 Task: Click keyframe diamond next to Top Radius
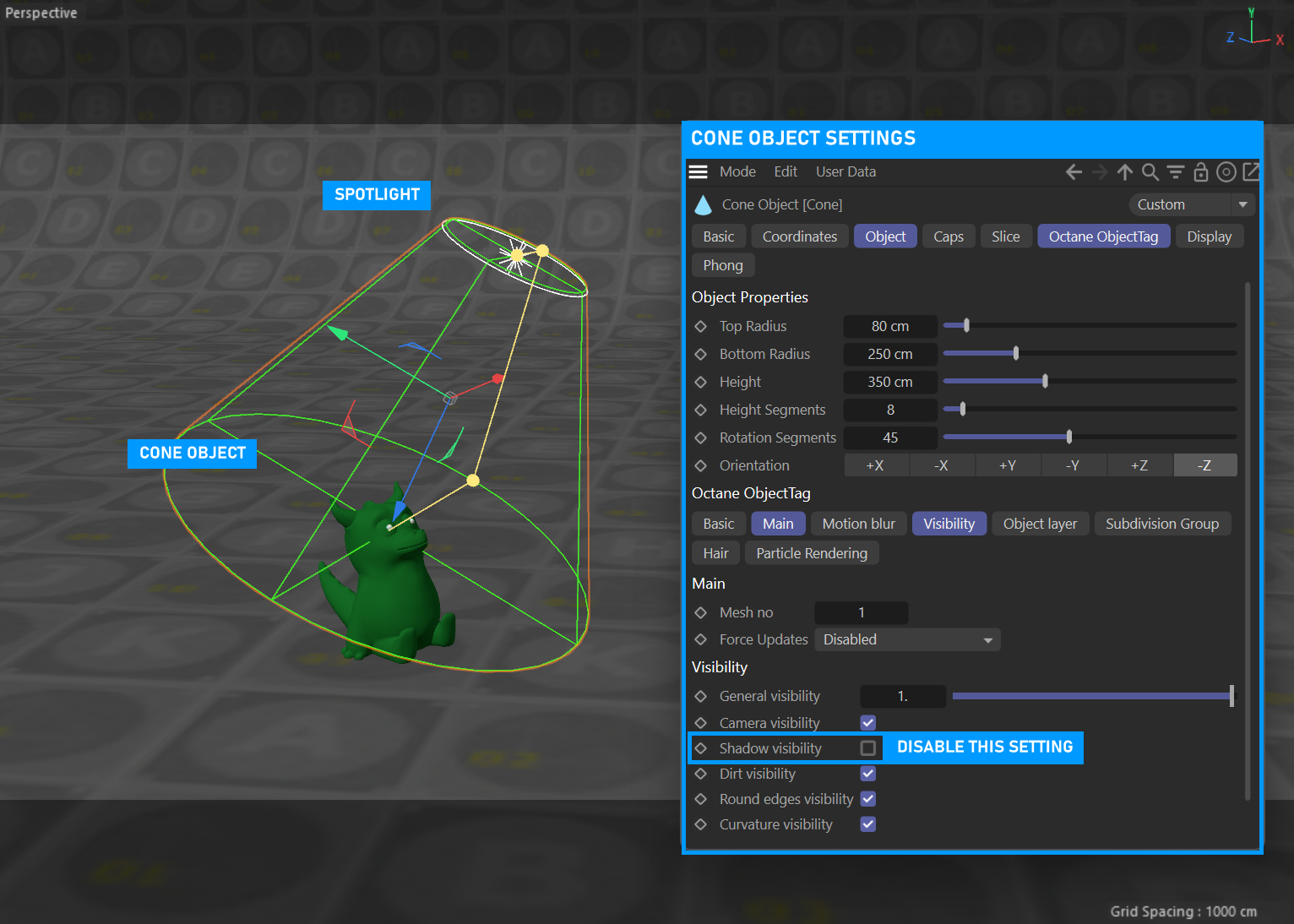click(x=700, y=326)
